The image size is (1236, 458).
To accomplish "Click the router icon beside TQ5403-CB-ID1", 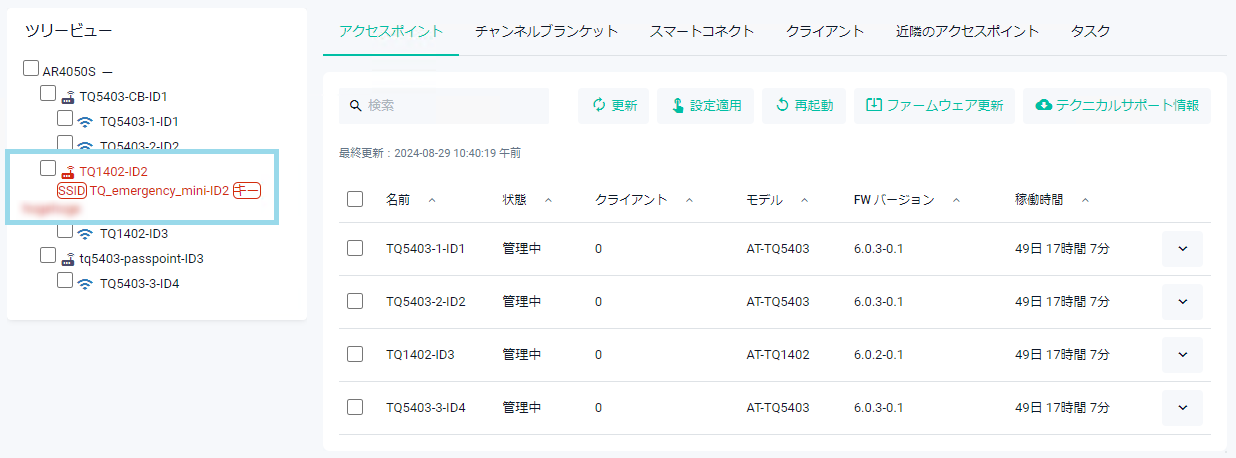I will [68, 97].
